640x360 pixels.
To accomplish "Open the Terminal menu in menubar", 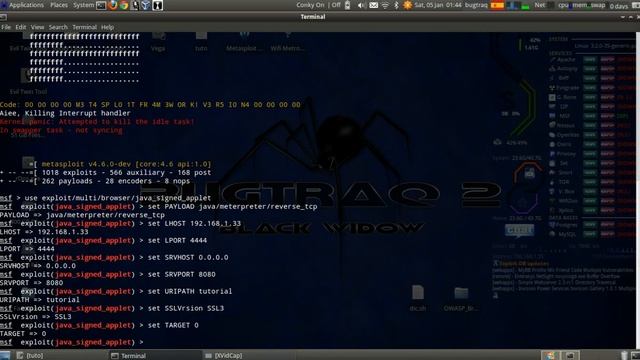I will tap(84, 27).
